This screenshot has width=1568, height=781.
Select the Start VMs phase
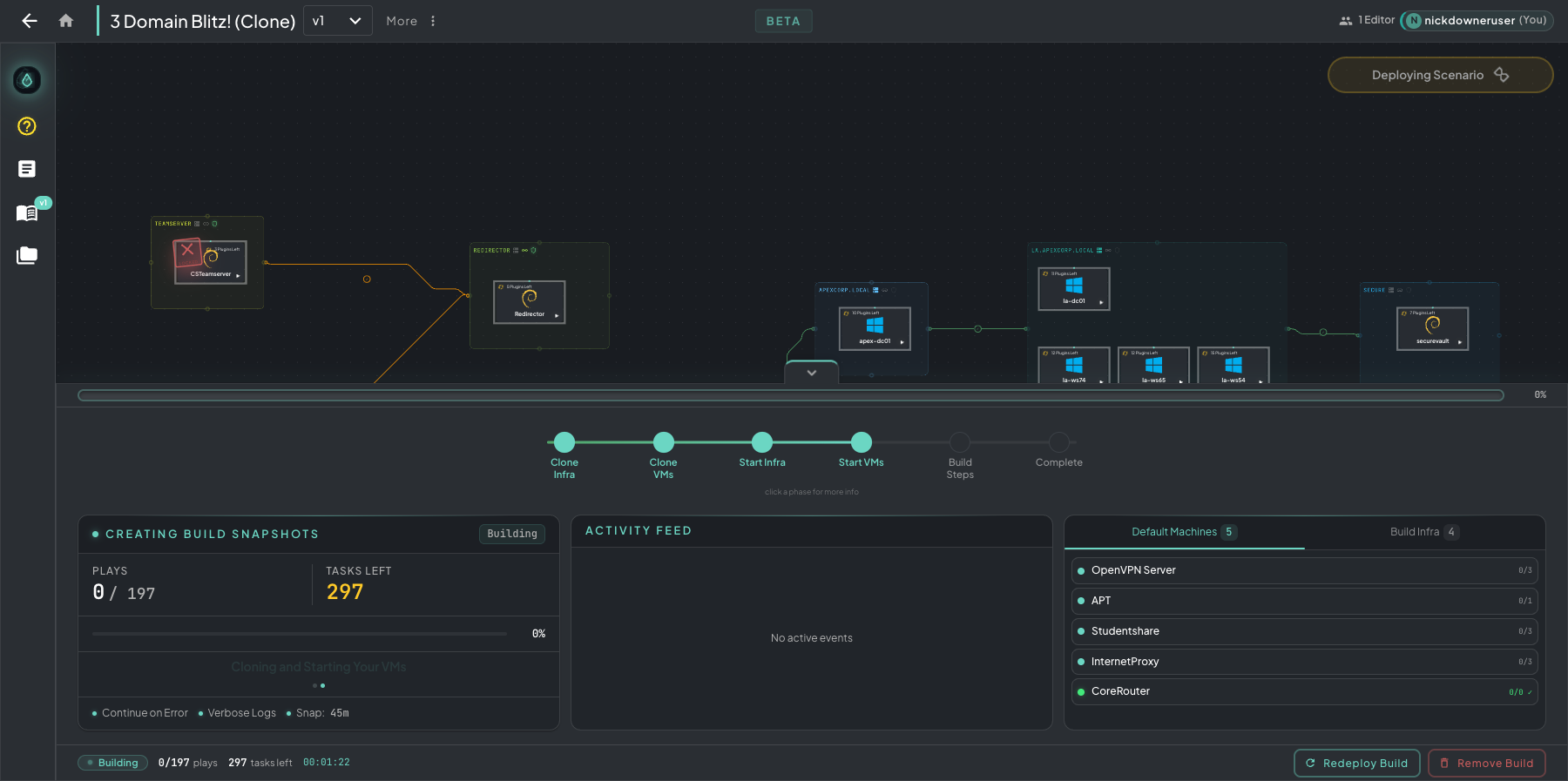[862, 442]
